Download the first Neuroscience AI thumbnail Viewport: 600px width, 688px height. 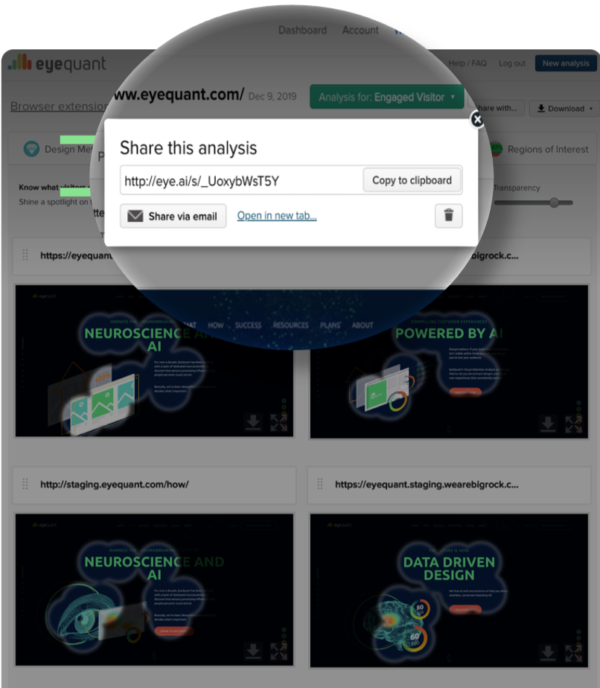click(253, 422)
